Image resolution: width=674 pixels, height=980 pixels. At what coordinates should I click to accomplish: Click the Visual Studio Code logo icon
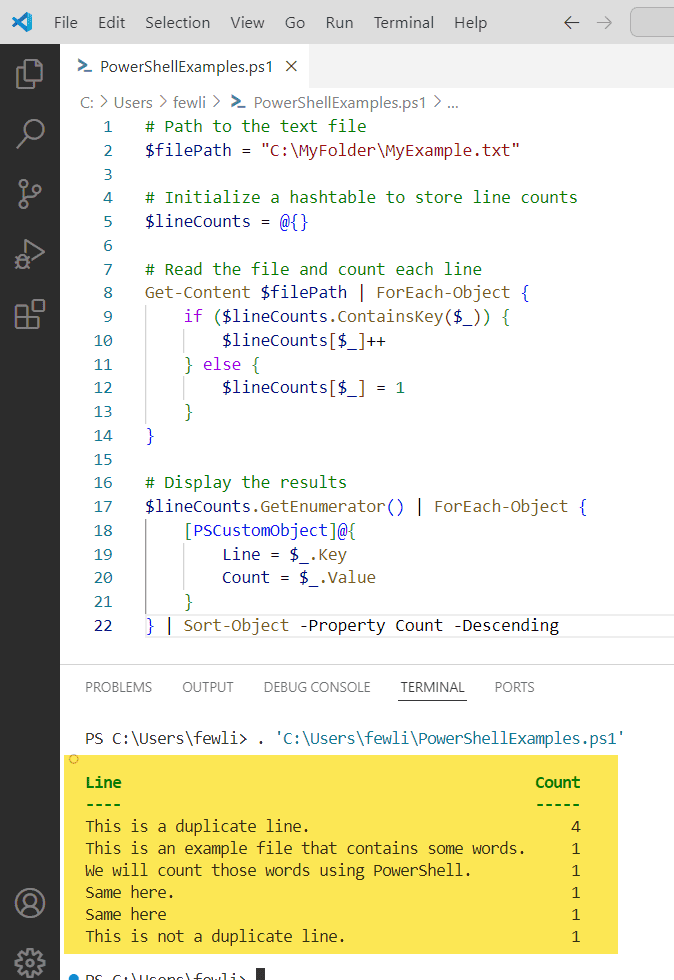tap(22, 22)
